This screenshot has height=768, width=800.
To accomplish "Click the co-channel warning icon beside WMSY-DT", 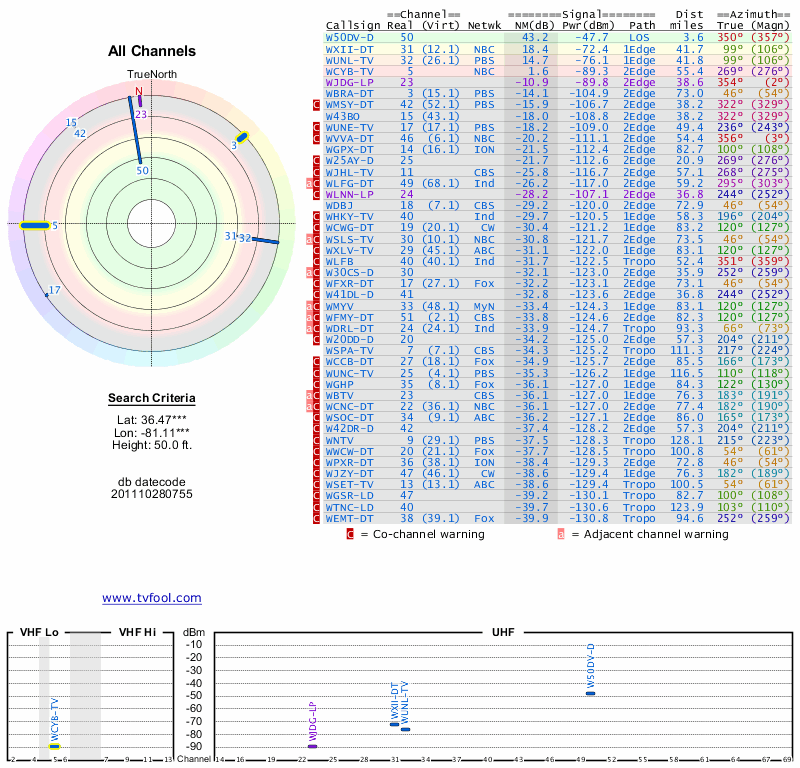I will pyautogui.click(x=317, y=104).
